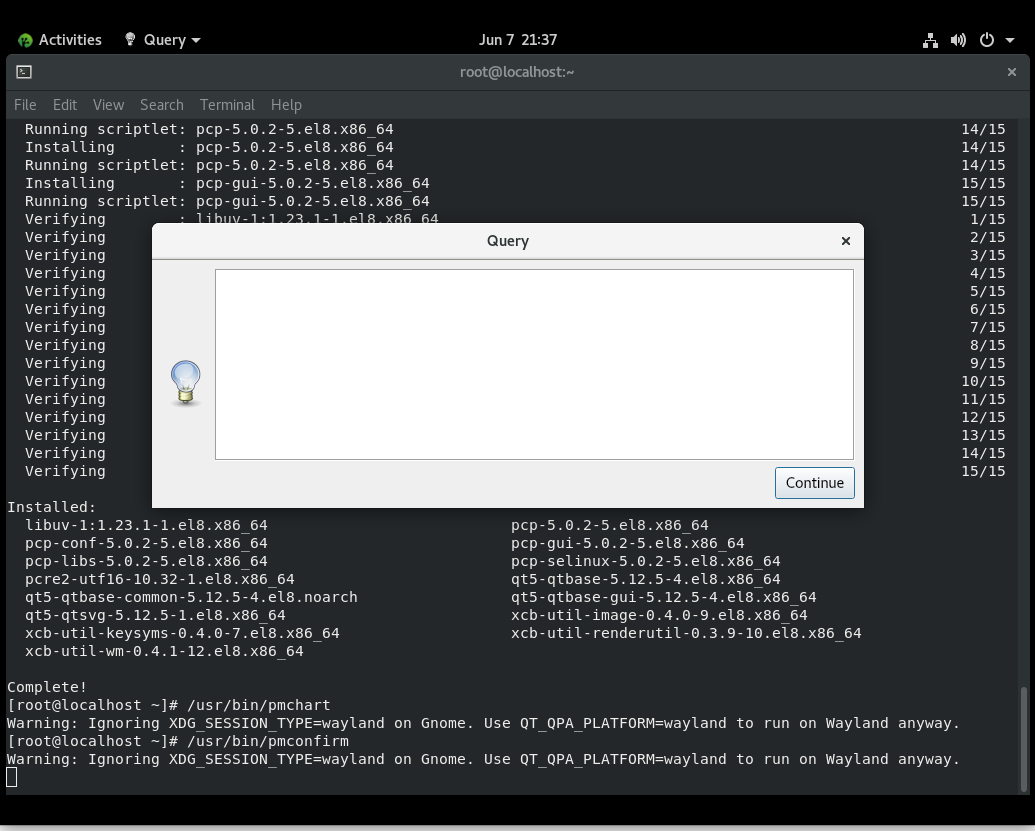The image size is (1035, 831).
Task: Open the View menu
Action: (108, 105)
